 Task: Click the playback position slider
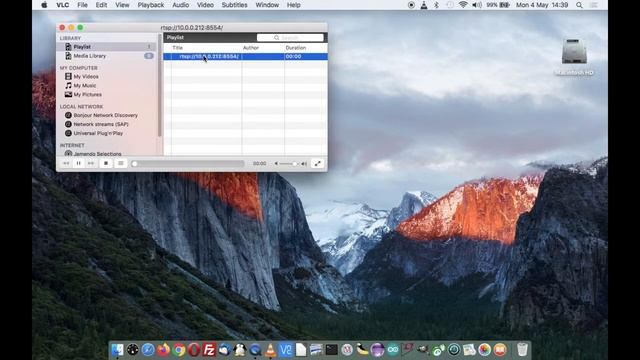(188, 164)
